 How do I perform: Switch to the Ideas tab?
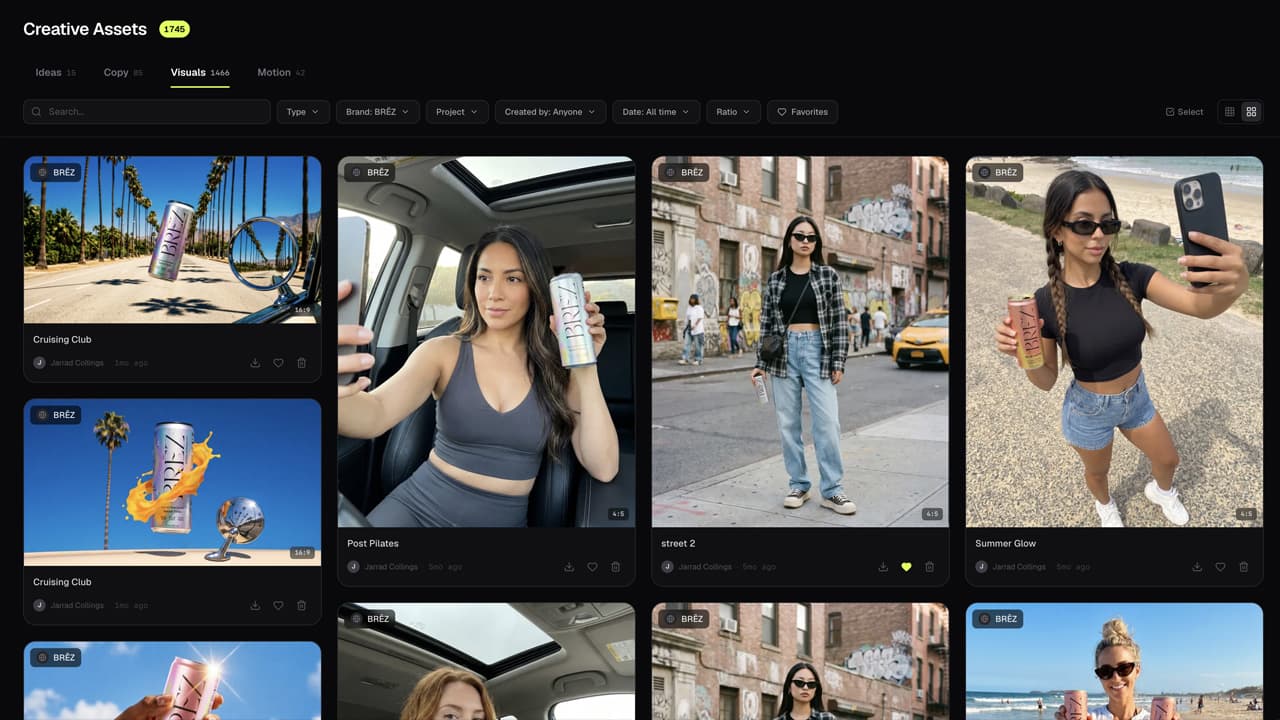pos(55,72)
